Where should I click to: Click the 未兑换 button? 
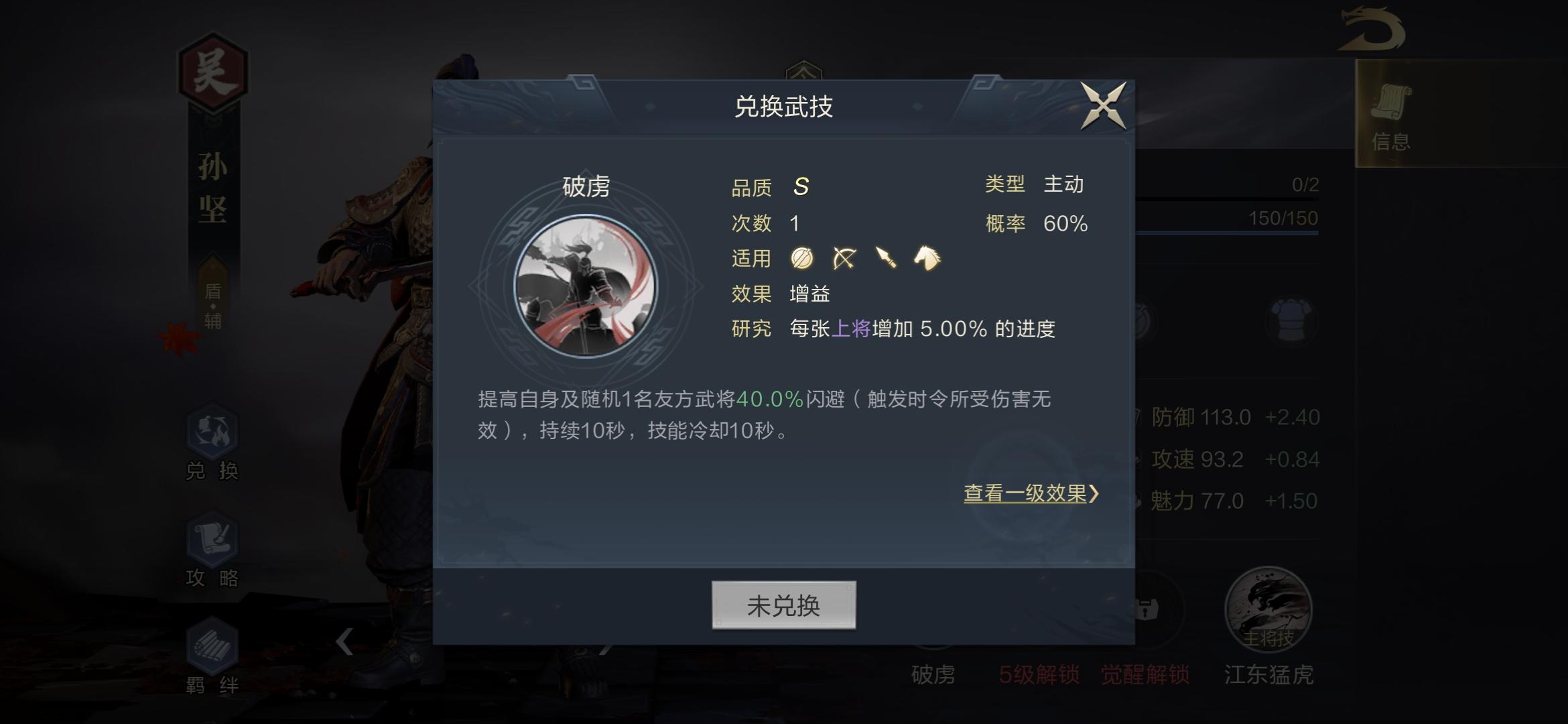[783, 605]
